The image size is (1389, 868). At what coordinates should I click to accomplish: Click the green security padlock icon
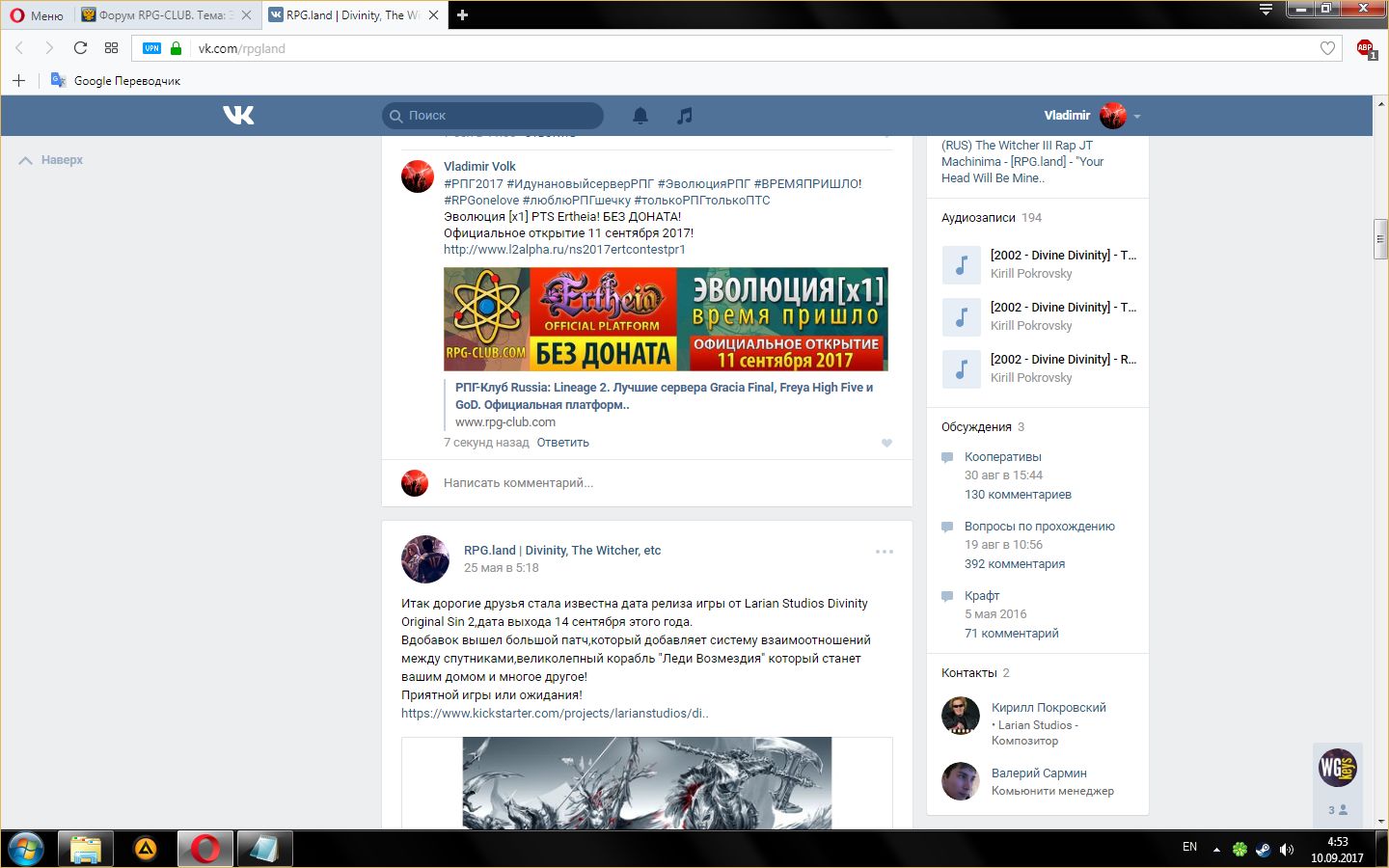point(176,48)
